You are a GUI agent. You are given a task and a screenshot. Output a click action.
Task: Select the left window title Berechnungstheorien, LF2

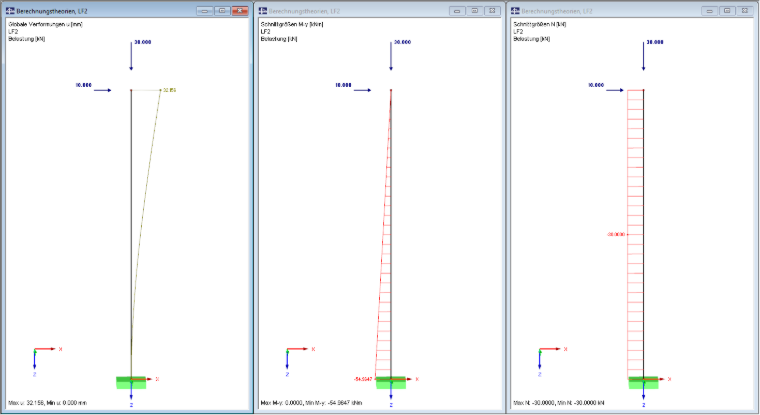[x=52, y=11]
